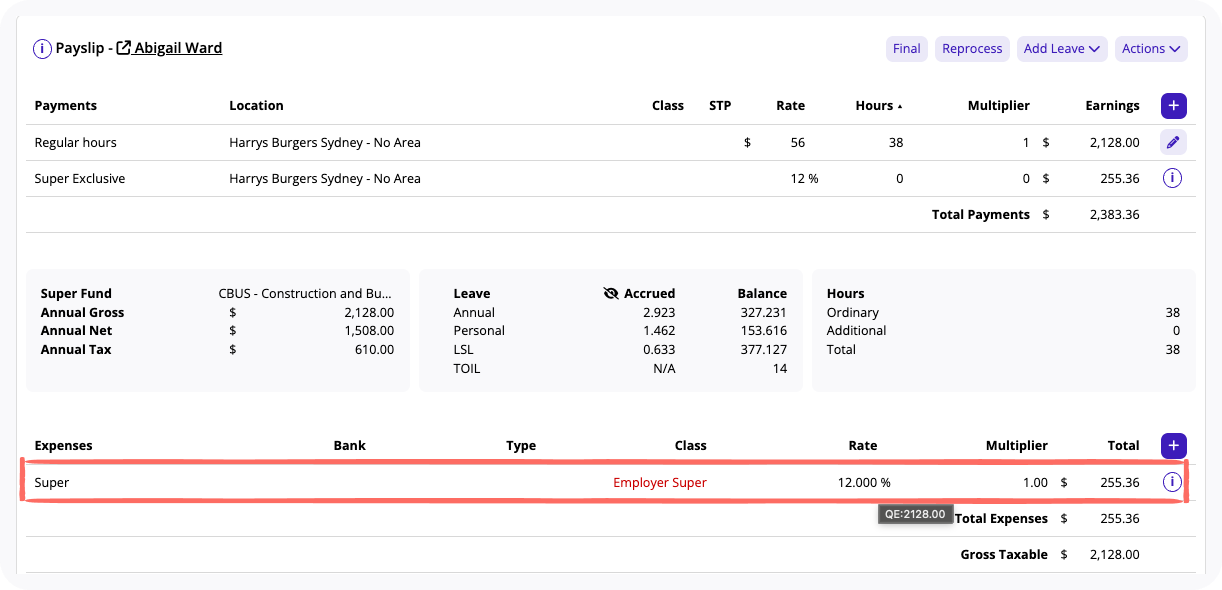Image resolution: width=1222 pixels, height=590 pixels.
Task: Click the Final button
Action: click(x=907, y=48)
